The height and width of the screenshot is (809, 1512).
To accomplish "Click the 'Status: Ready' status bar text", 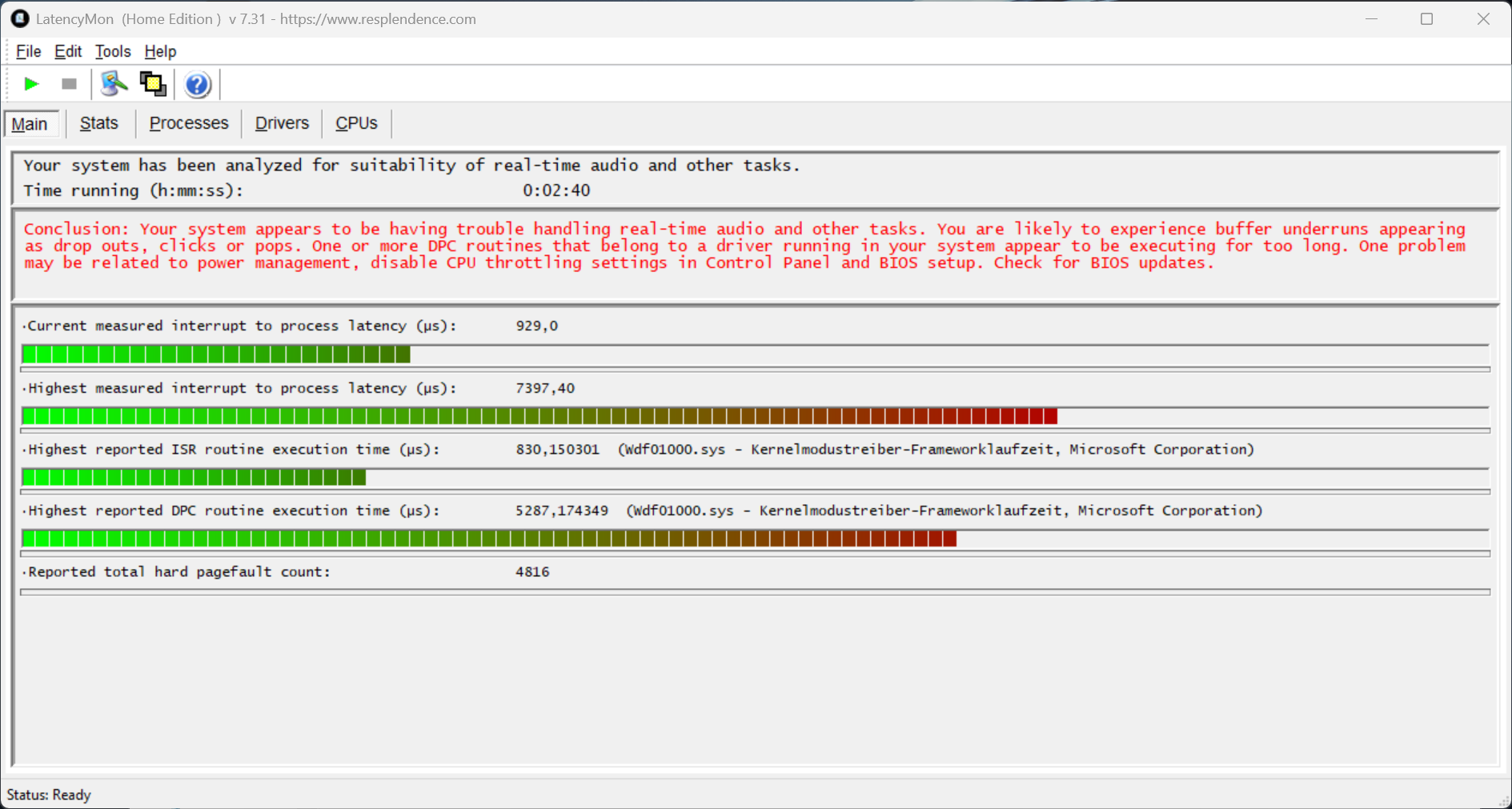I will click(x=49, y=795).
